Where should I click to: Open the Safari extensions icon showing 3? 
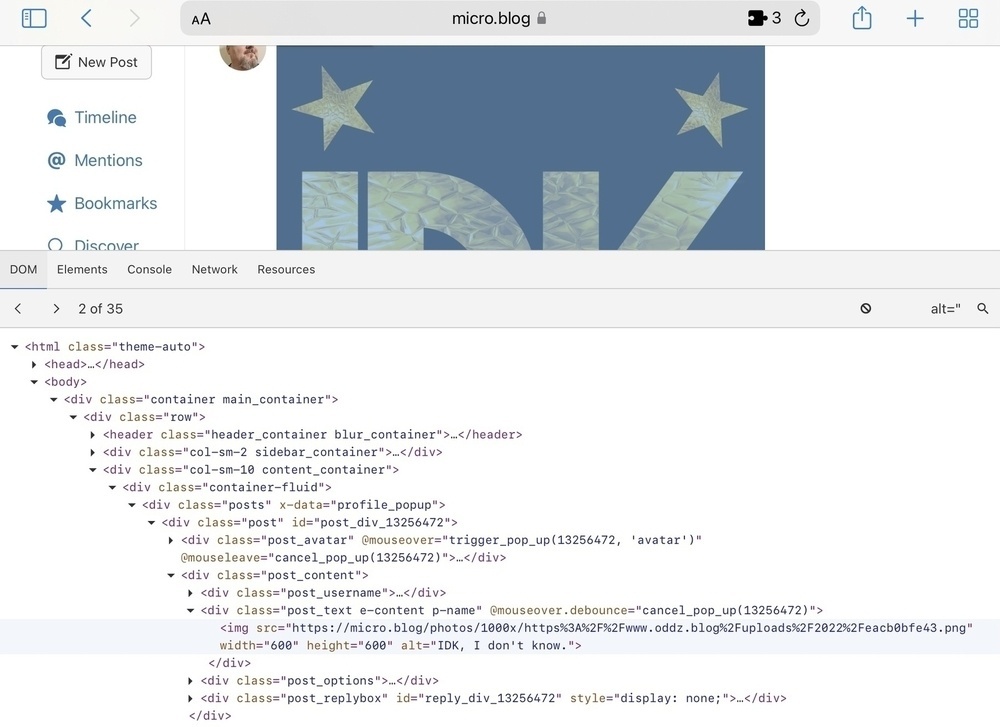(764, 18)
